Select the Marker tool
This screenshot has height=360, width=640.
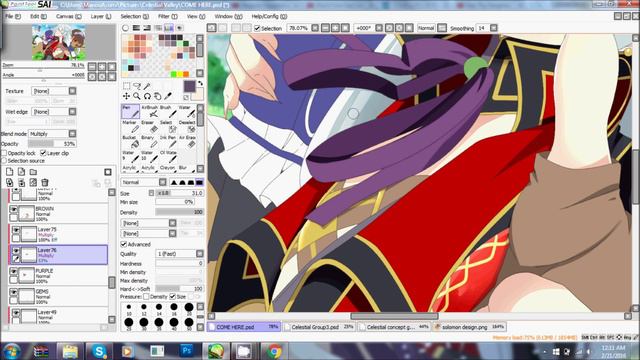(x=131, y=127)
